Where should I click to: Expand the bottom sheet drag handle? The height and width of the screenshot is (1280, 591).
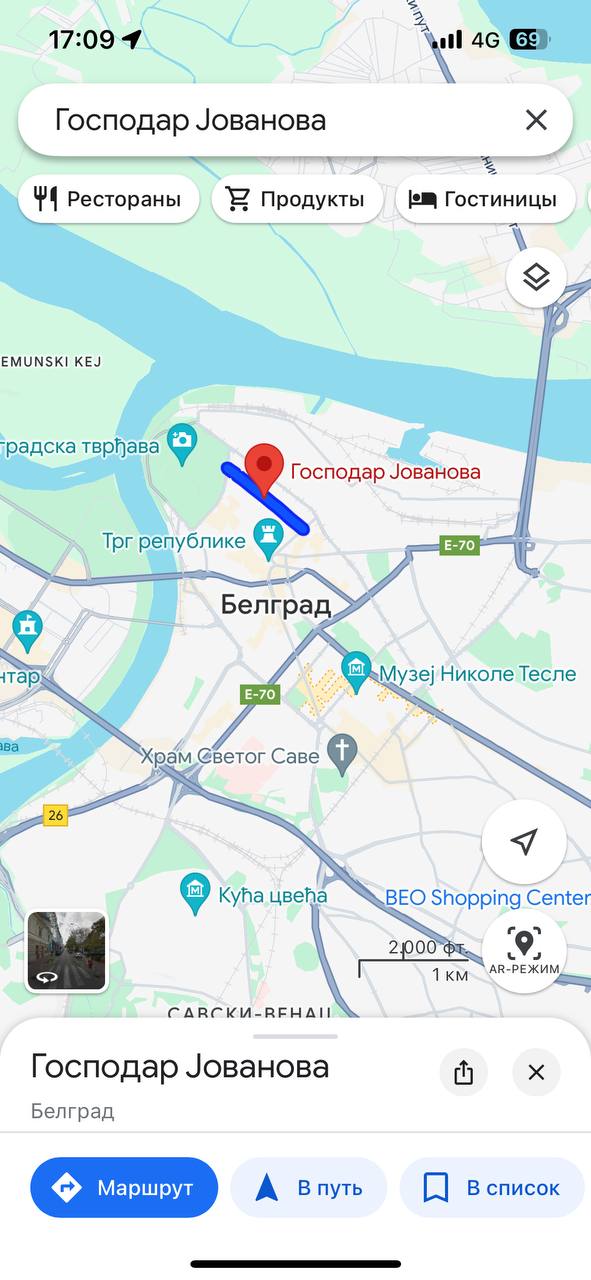[x=296, y=1037]
